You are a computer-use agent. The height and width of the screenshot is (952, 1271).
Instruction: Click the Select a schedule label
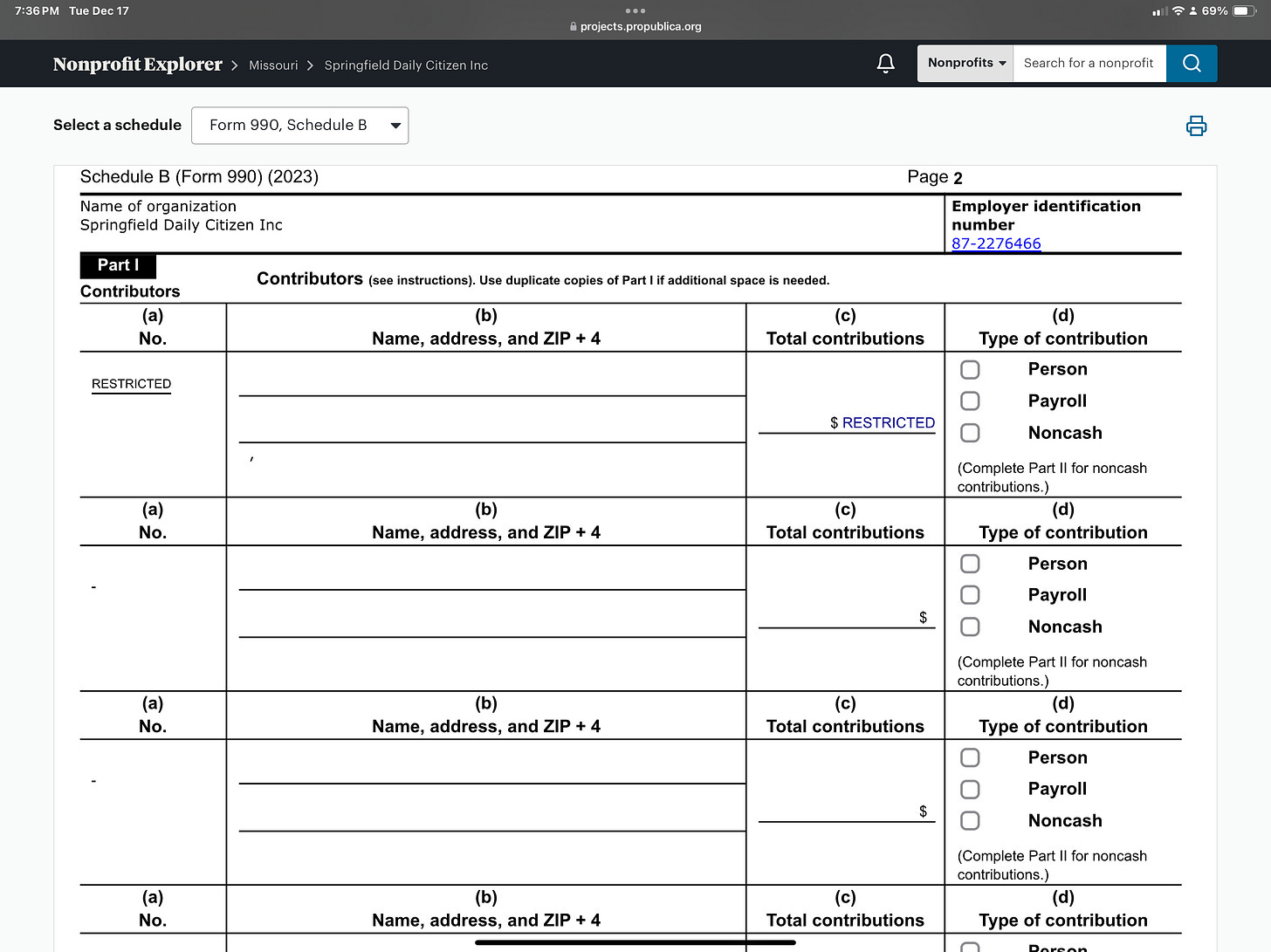(117, 125)
